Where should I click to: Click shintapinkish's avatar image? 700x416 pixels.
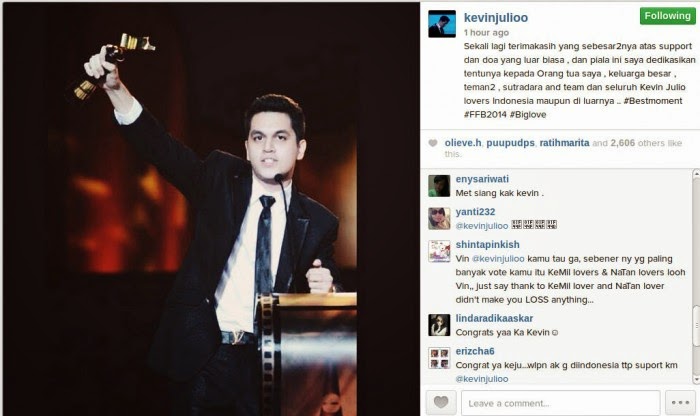click(439, 251)
